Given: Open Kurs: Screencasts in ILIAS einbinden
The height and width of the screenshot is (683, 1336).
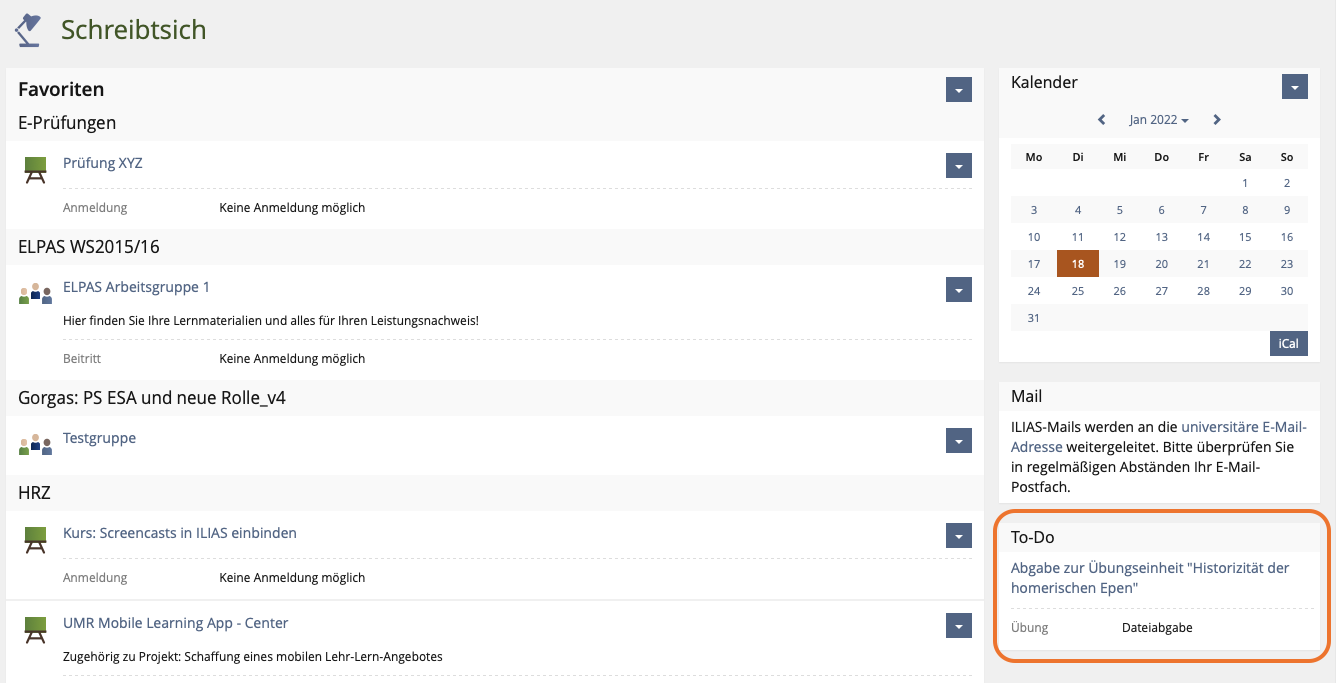Looking at the screenshot, I should pyautogui.click(x=179, y=533).
